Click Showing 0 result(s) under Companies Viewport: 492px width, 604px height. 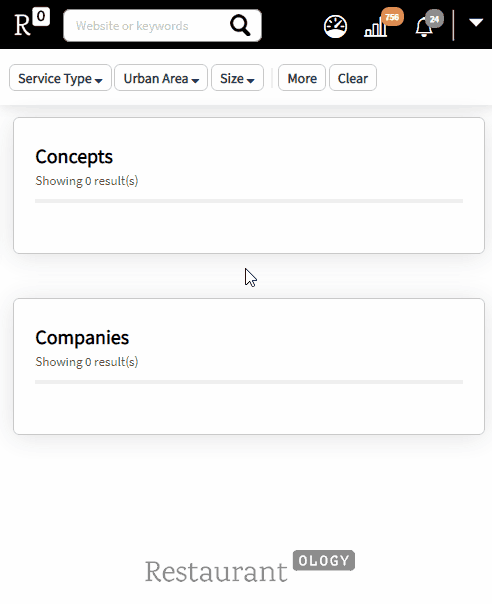click(x=87, y=362)
